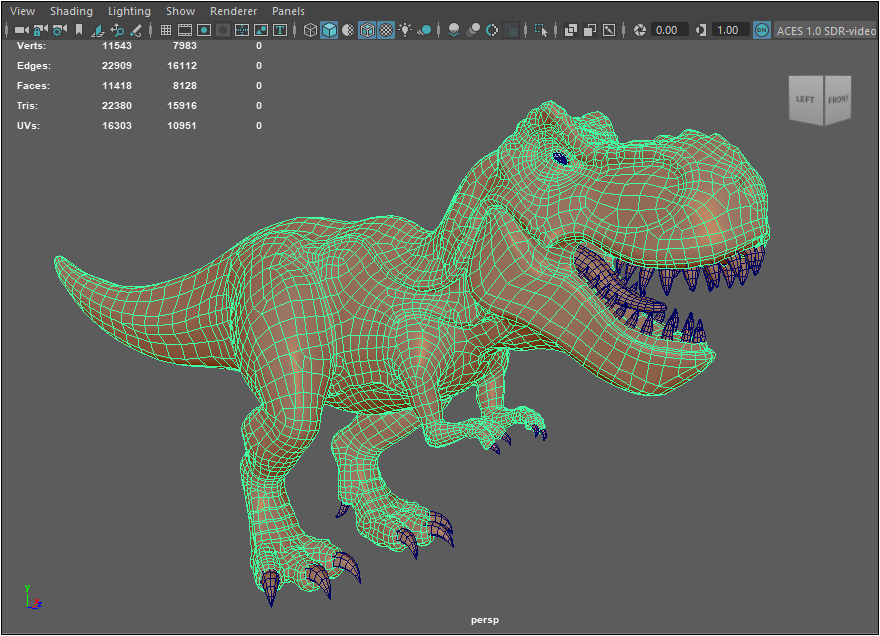The width and height of the screenshot is (880, 636).
Task: Click the FRONT face of the ViewCube
Action: (x=838, y=100)
